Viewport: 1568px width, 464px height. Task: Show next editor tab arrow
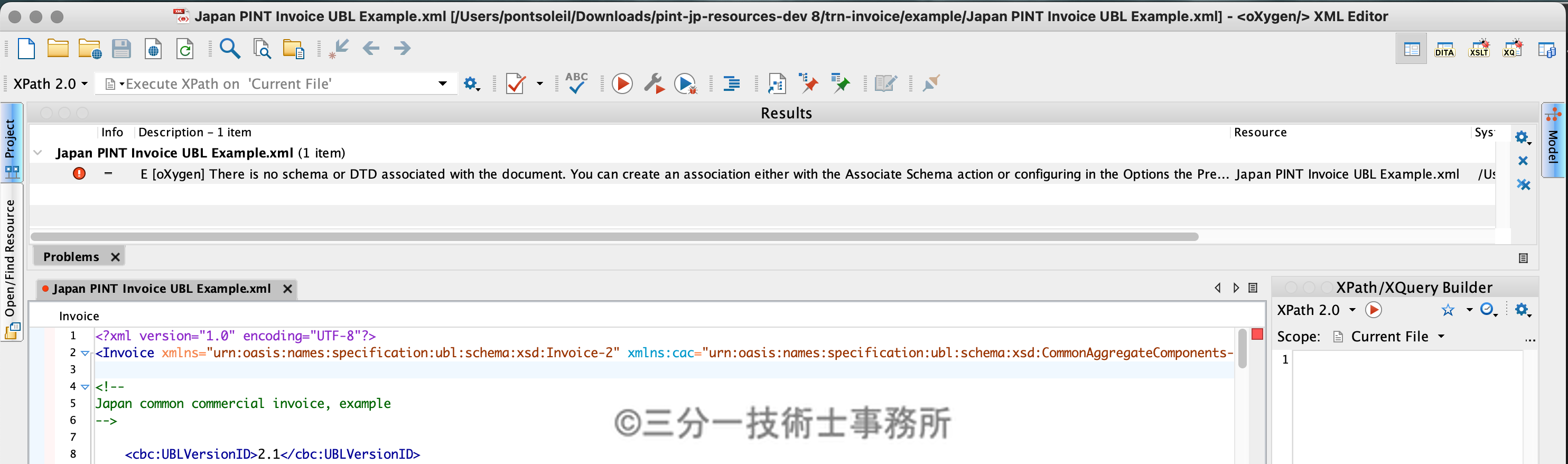pyautogui.click(x=1236, y=288)
